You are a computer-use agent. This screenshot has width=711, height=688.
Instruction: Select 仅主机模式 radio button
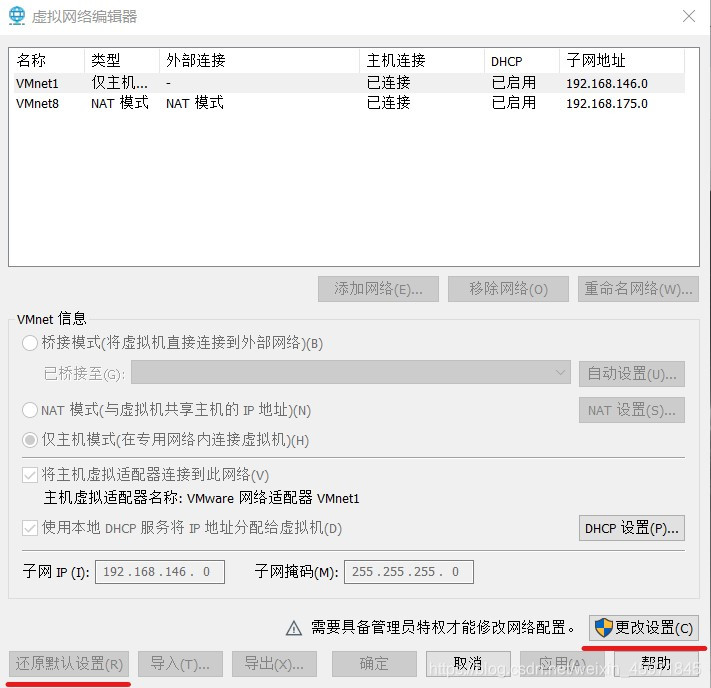coord(30,439)
